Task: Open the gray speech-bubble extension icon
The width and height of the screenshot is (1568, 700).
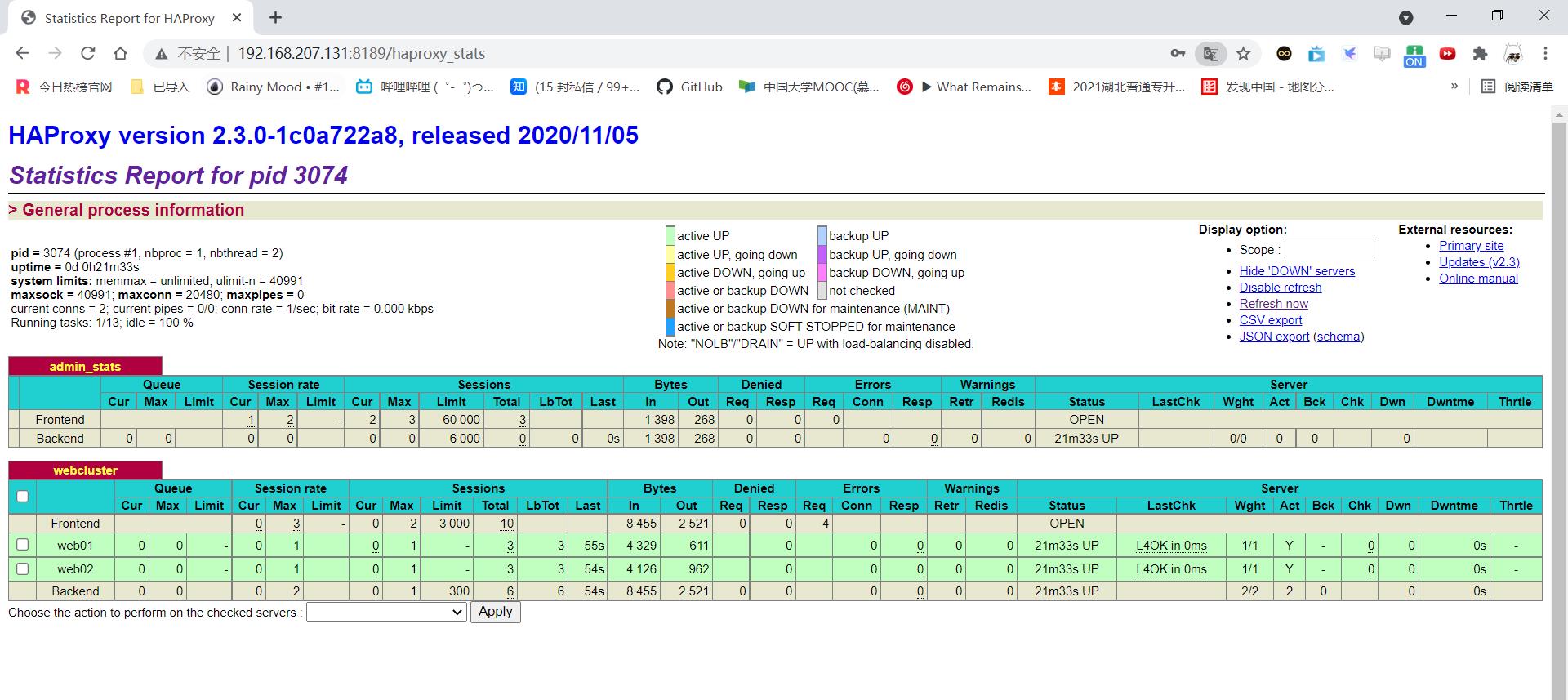Action: pos(1382,54)
